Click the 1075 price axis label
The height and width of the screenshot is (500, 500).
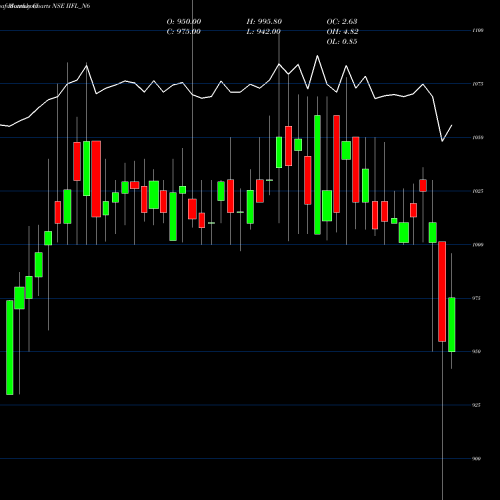click(x=478, y=84)
